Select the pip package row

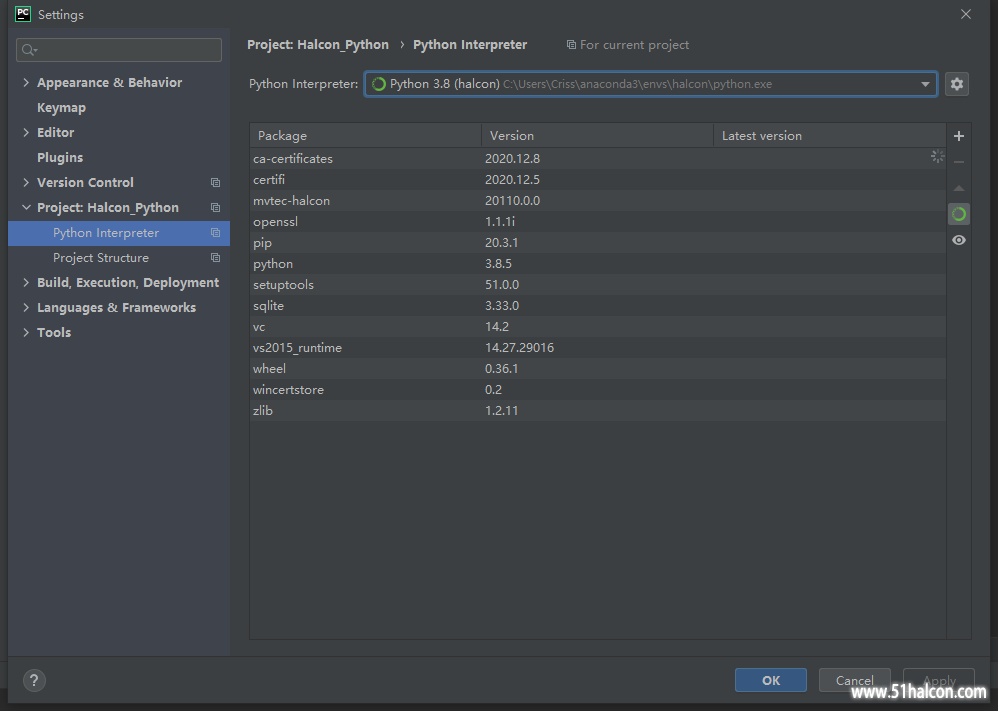[597, 243]
